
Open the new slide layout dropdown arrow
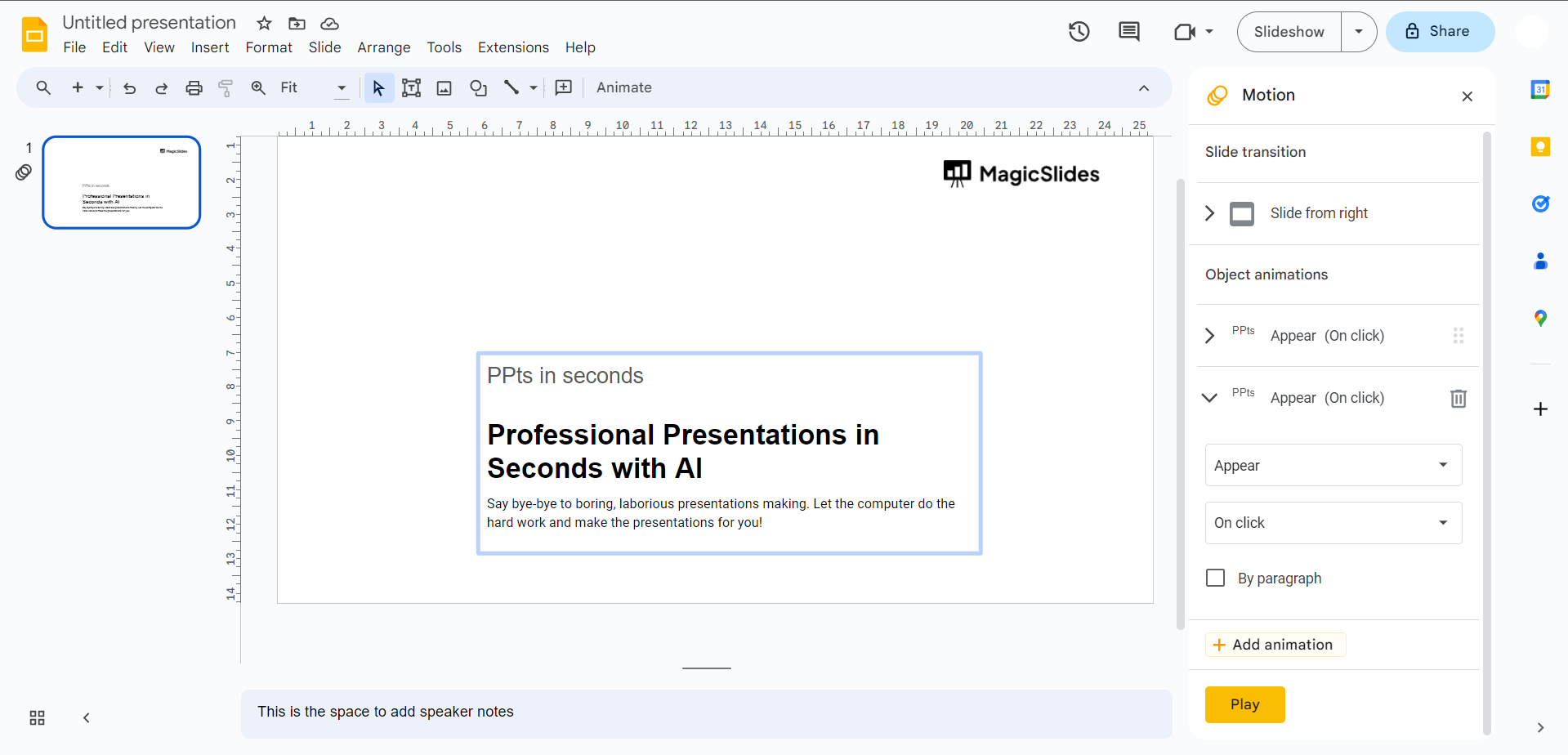coord(100,87)
